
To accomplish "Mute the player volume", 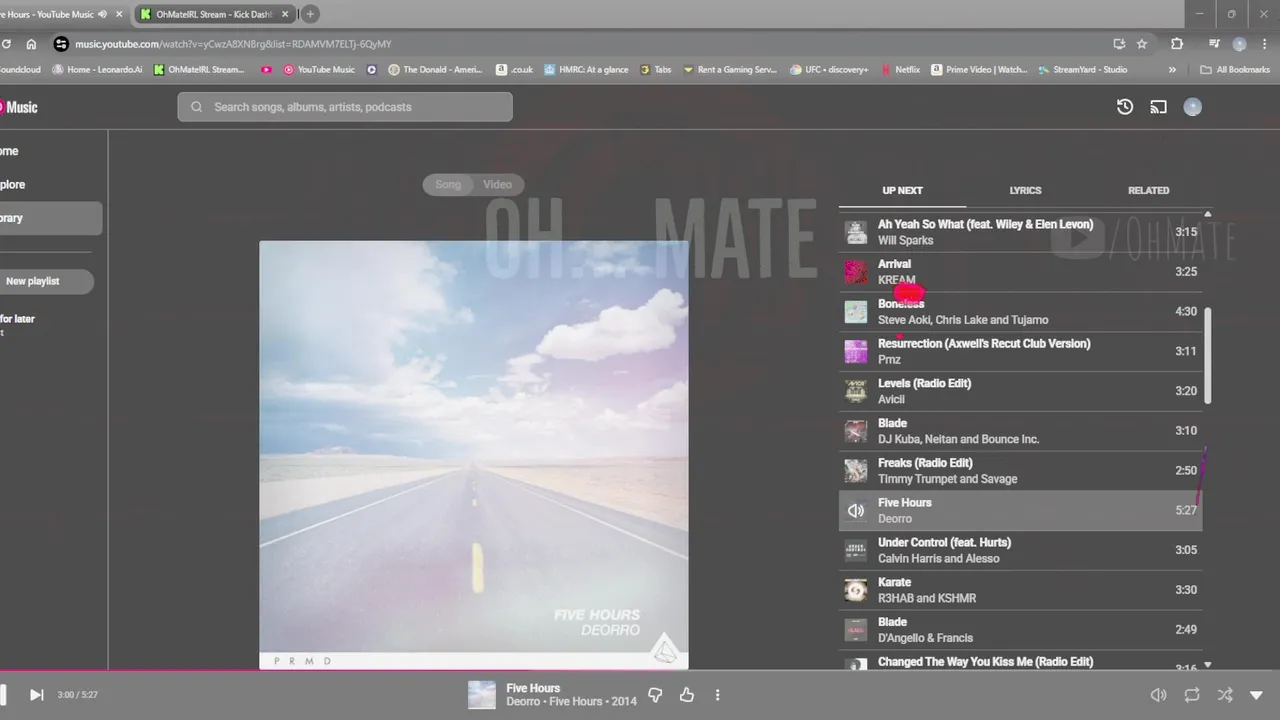I will tap(1158, 694).
